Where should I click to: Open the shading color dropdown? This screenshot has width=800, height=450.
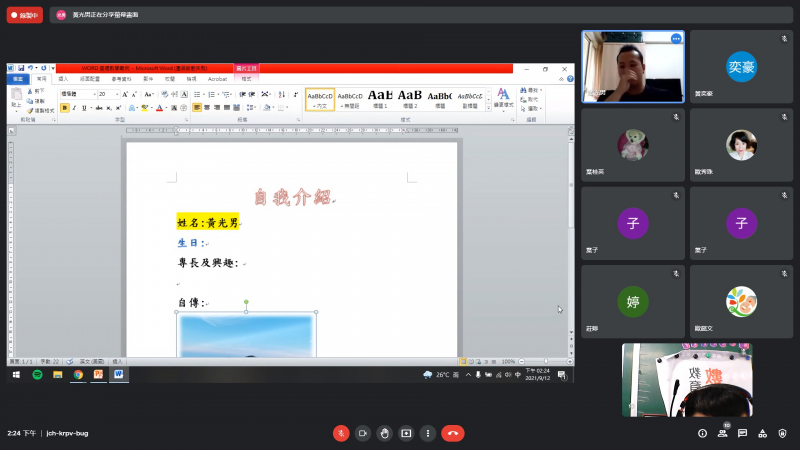tap(273, 108)
